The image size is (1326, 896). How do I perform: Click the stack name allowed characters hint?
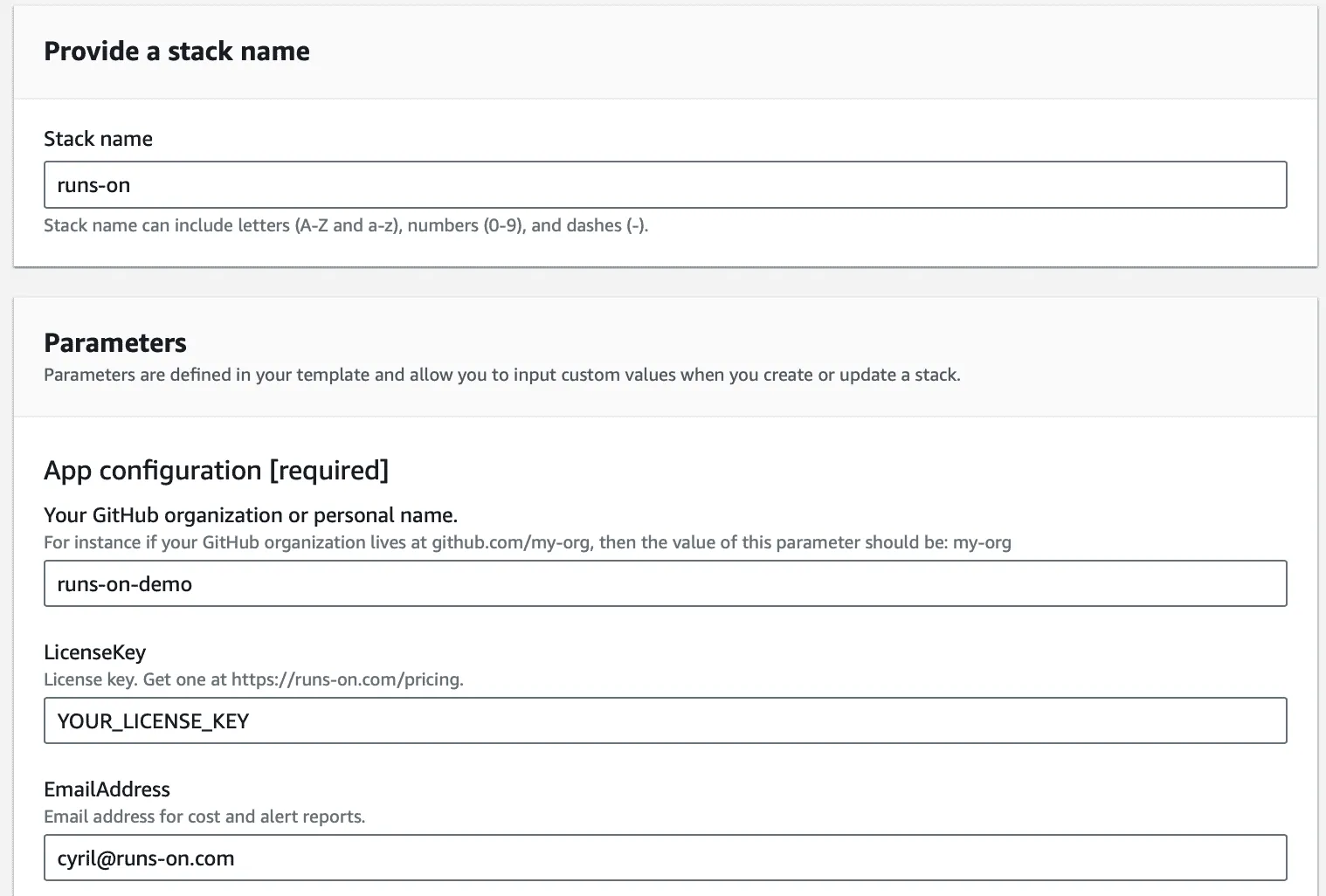346,225
